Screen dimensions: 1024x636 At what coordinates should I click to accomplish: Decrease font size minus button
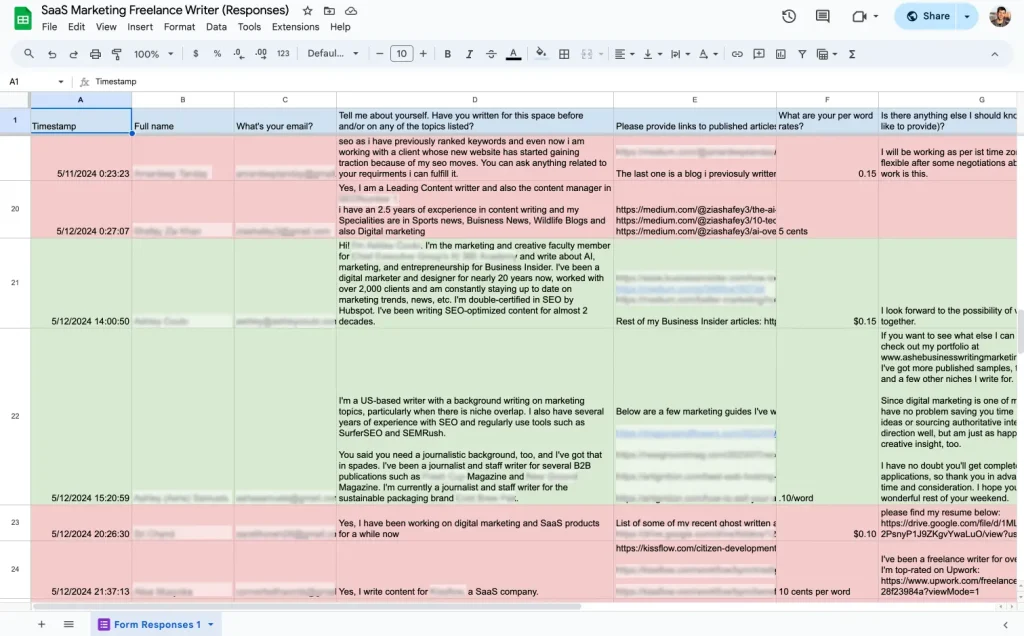pyautogui.click(x=379, y=54)
